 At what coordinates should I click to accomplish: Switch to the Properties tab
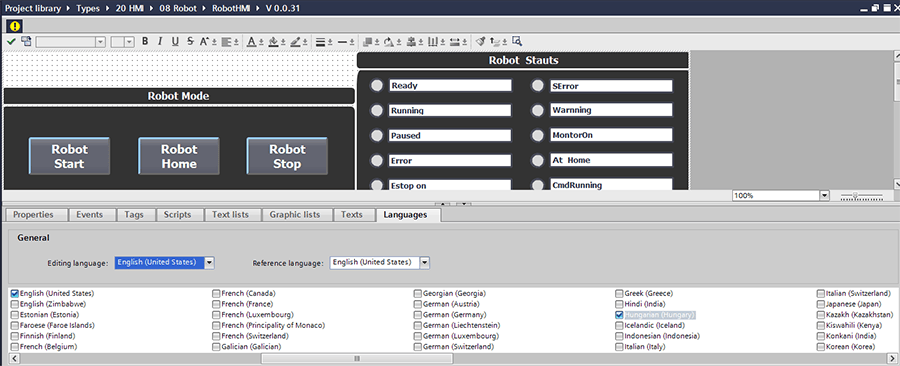(33, 215)
